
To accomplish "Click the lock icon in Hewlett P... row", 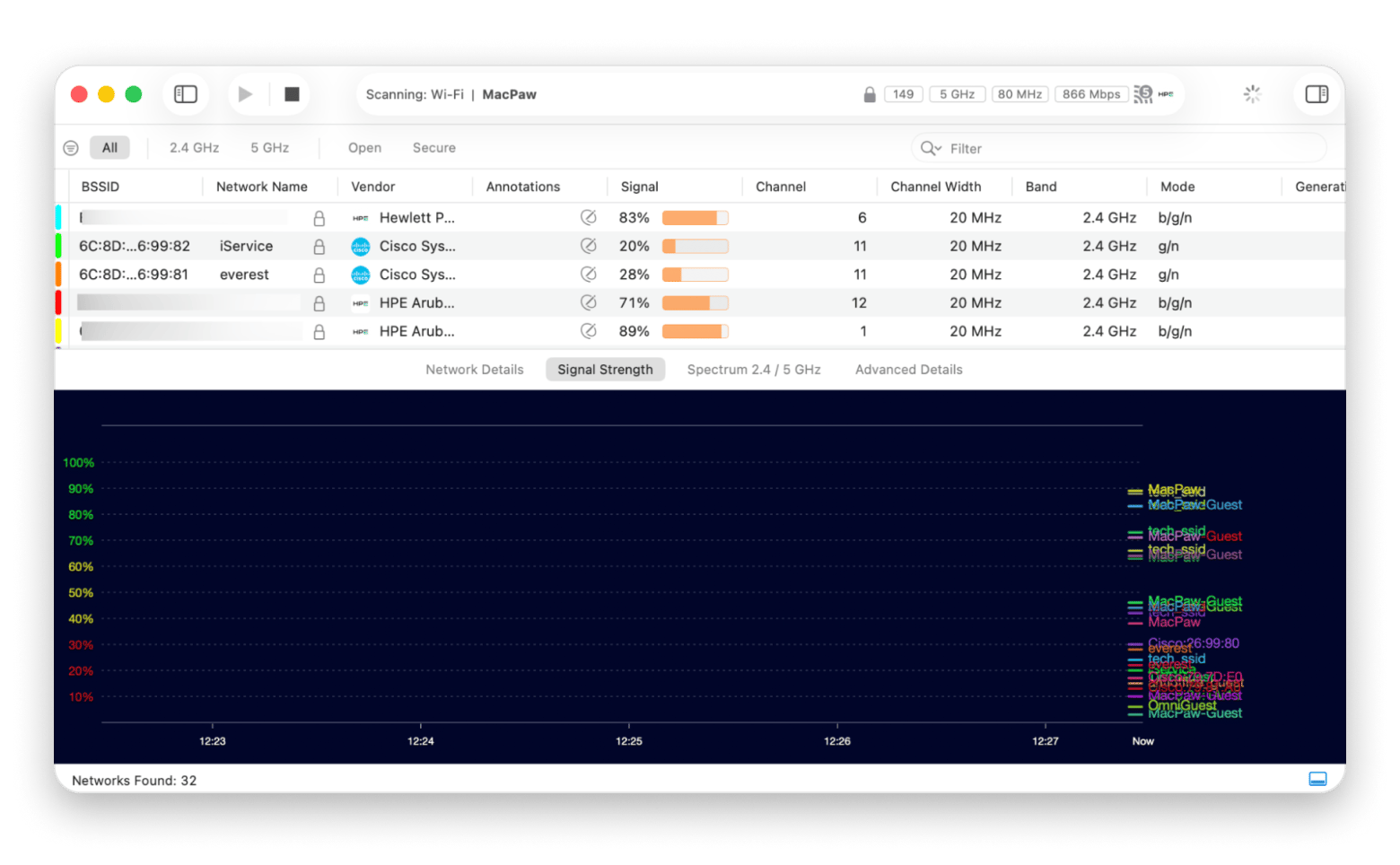I will point(319,218).
